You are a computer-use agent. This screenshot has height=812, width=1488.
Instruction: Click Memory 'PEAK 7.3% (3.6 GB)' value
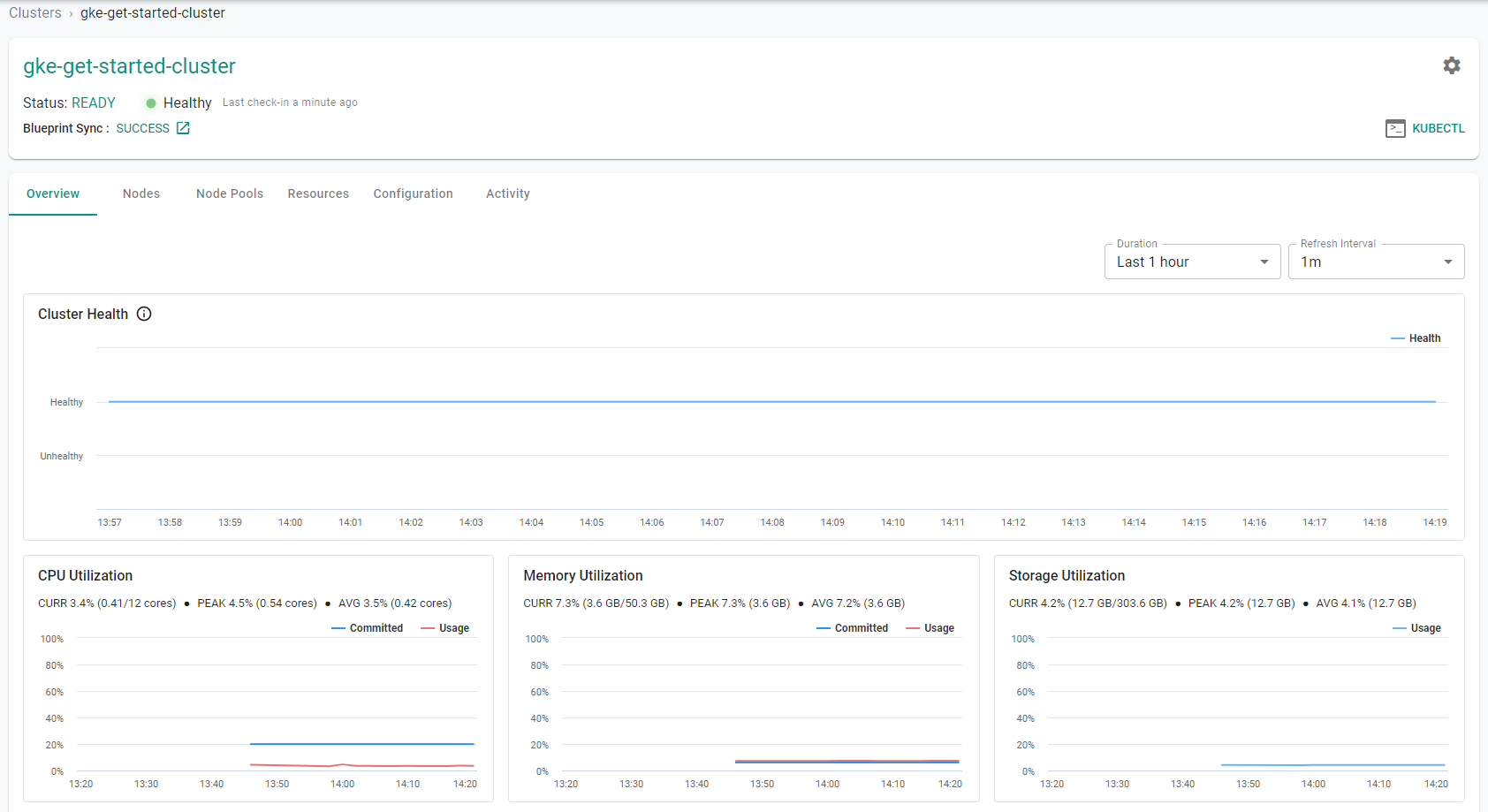coord(740,603)
